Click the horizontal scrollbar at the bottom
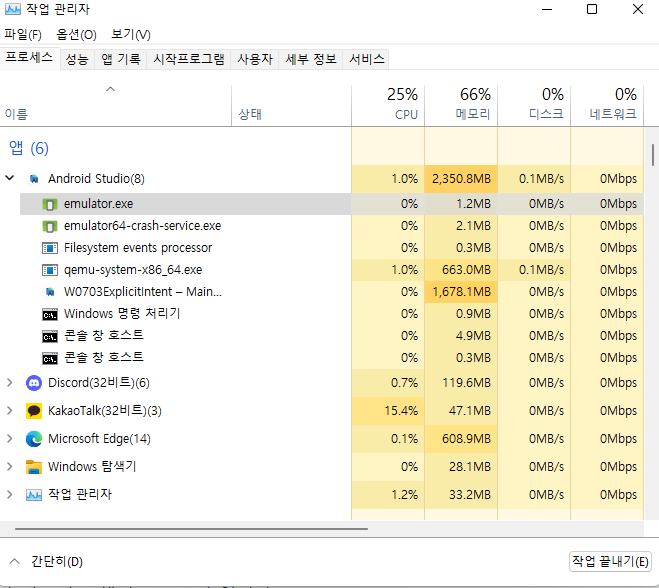The width and height of the screenshot is (659, 588). 191,529
